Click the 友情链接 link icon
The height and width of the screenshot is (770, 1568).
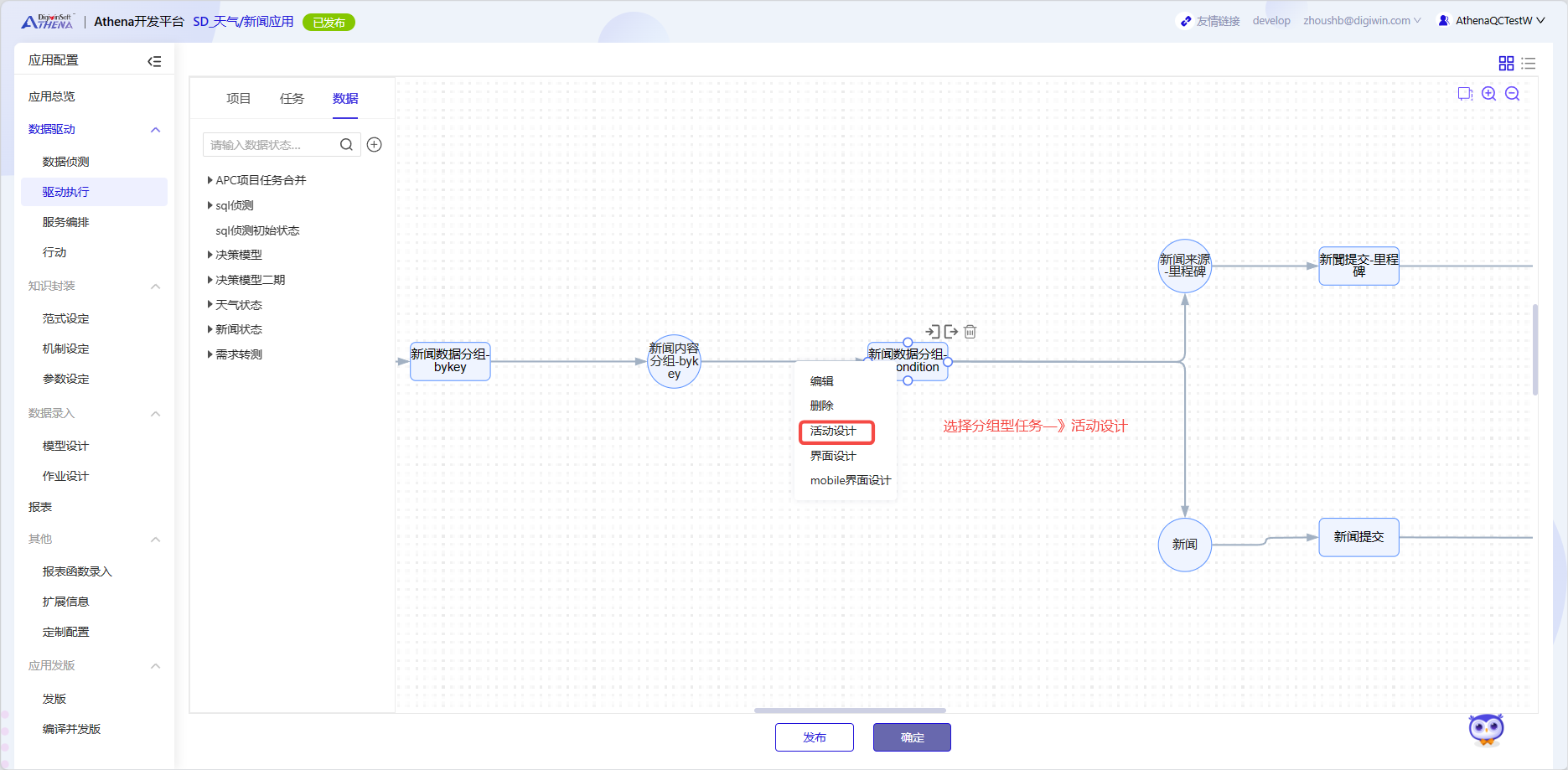(1186, 21)
